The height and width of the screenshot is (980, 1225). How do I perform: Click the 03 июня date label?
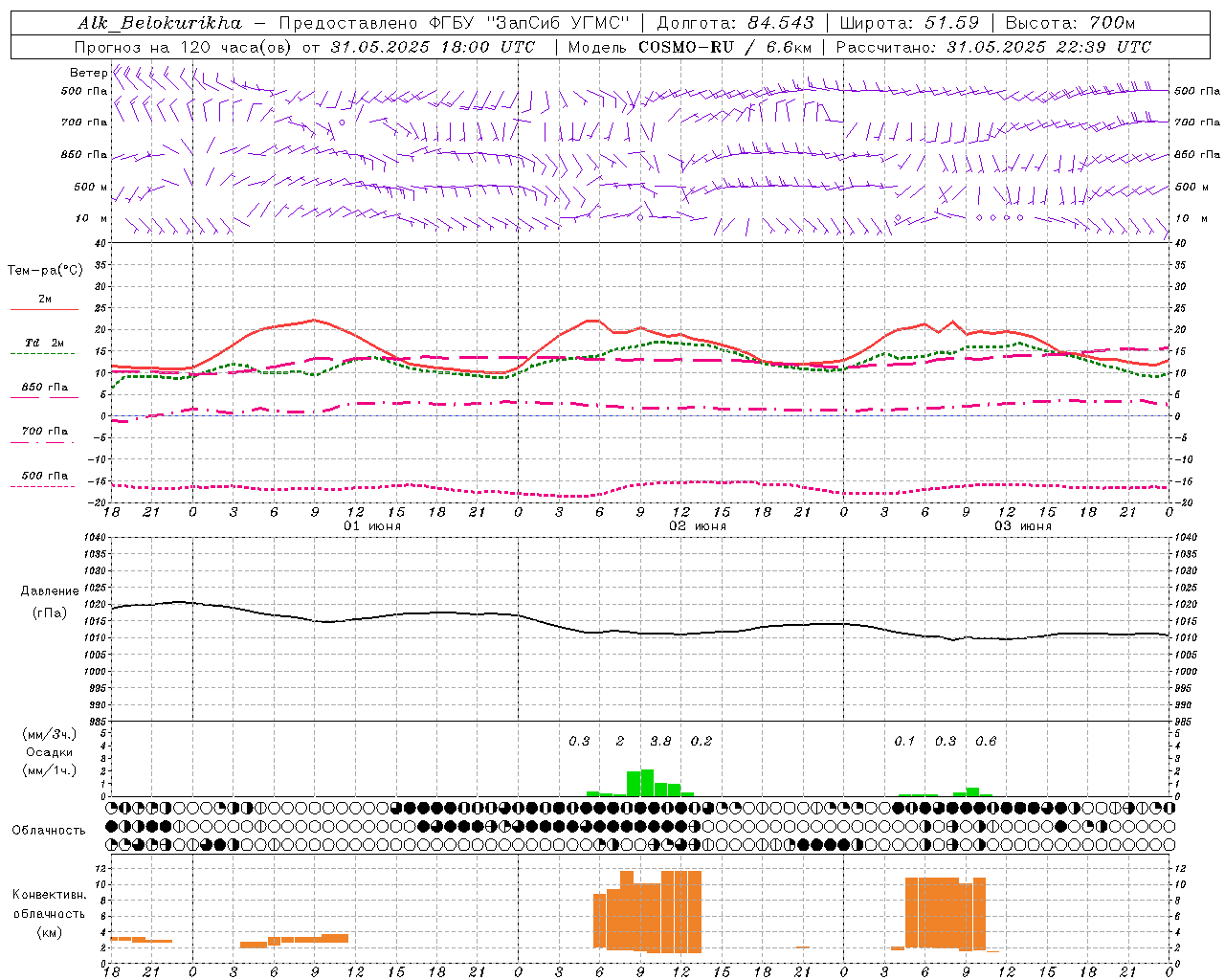point(1023,526)
